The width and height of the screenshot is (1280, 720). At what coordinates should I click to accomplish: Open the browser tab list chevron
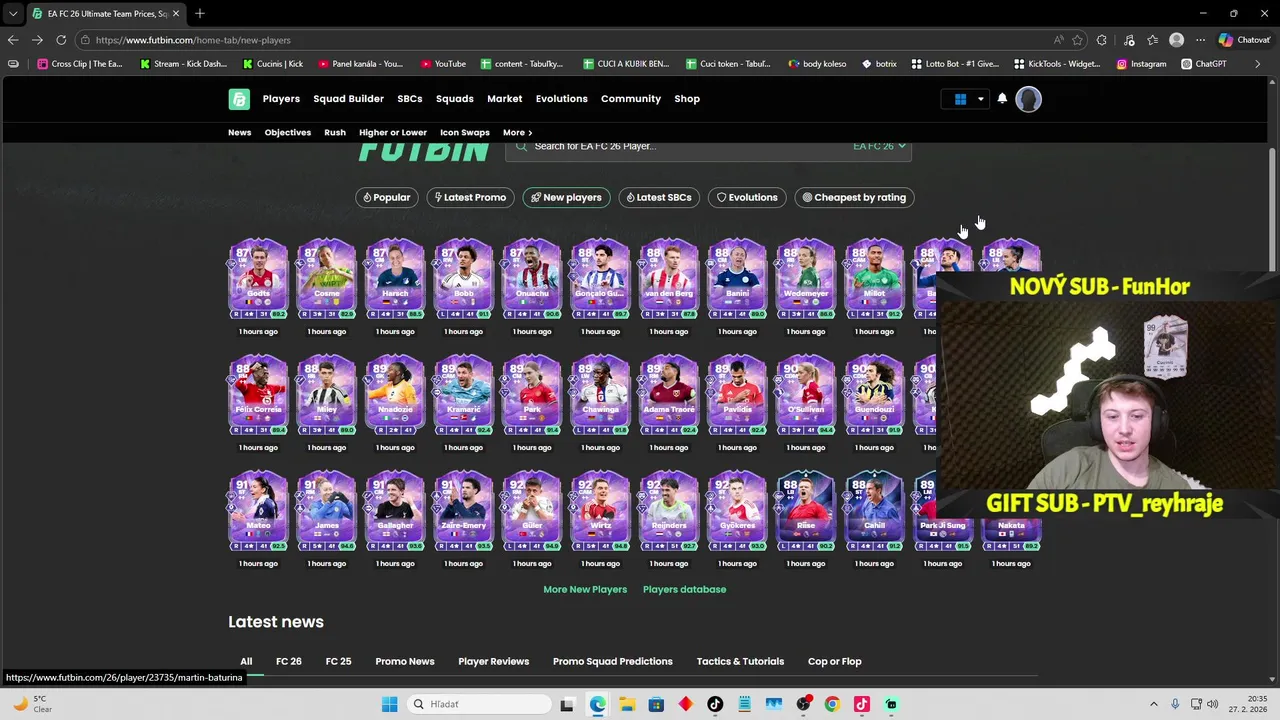tap(13, 13)
